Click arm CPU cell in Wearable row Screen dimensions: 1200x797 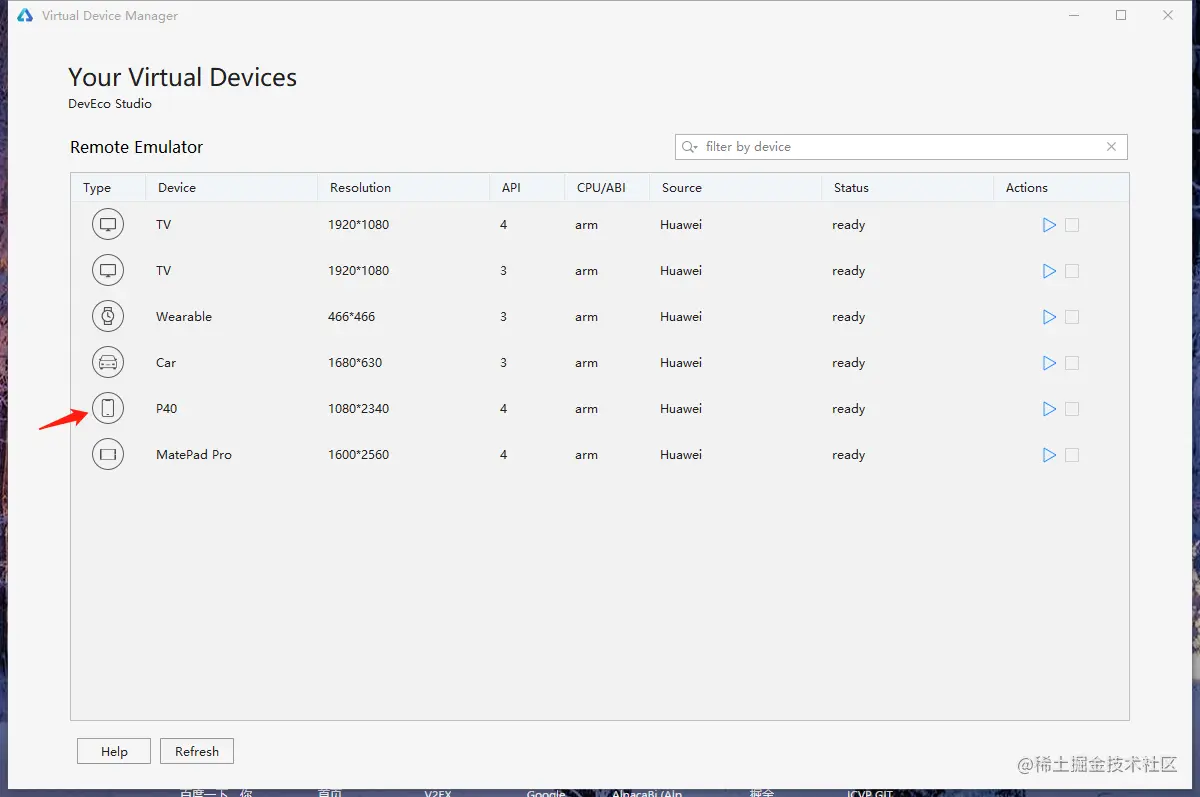[586, 317]
